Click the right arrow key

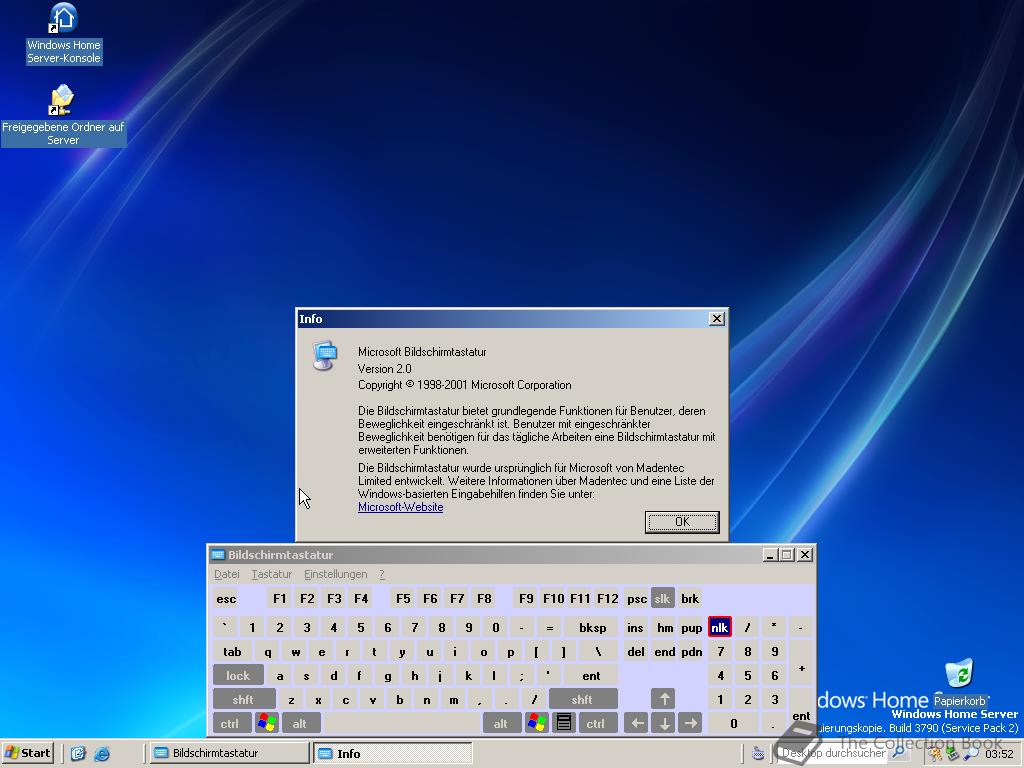690,723
